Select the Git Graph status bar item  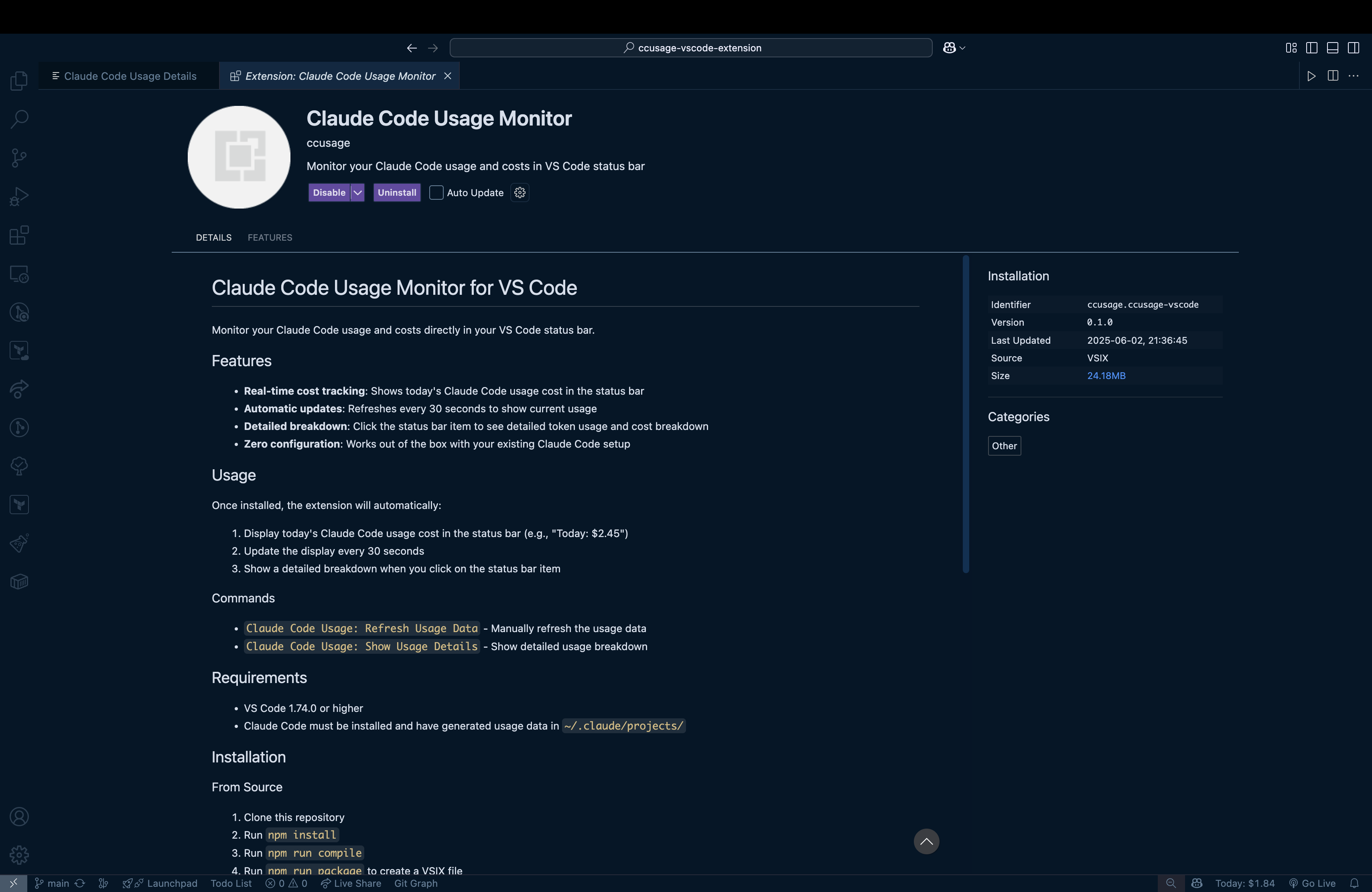tap(416, 883)
